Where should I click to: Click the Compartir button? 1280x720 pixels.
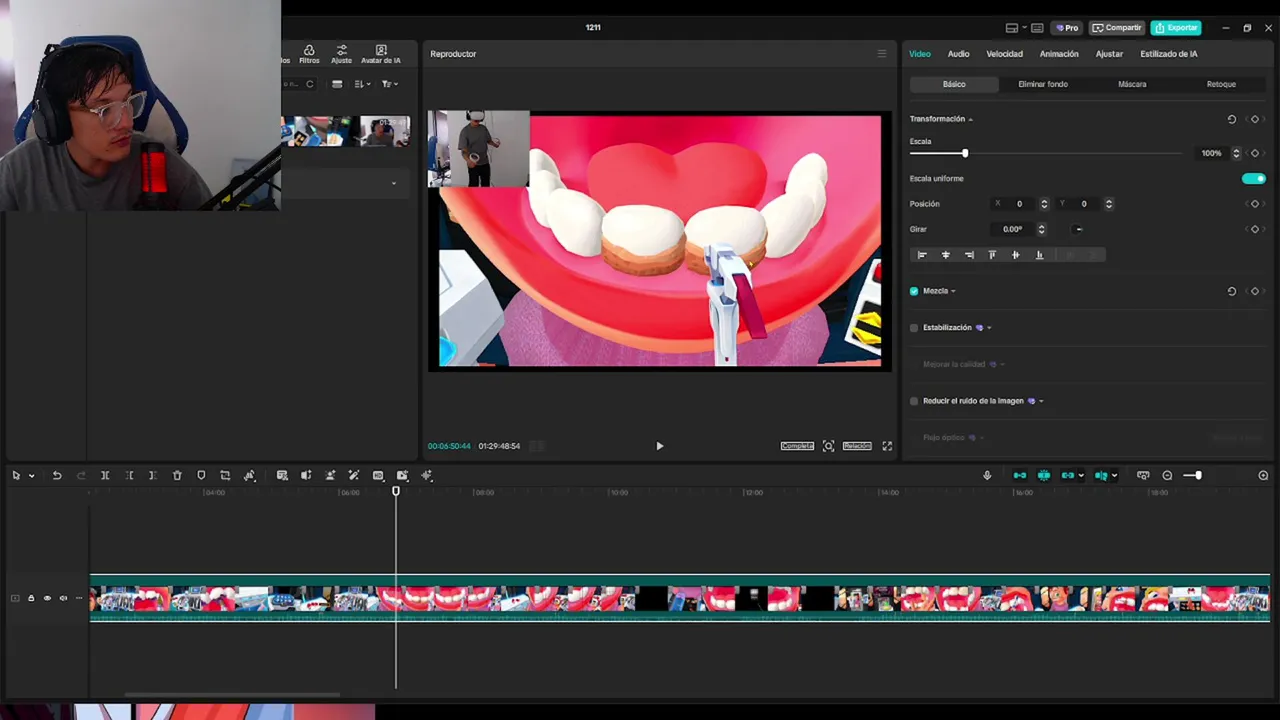pos(1117,28)
